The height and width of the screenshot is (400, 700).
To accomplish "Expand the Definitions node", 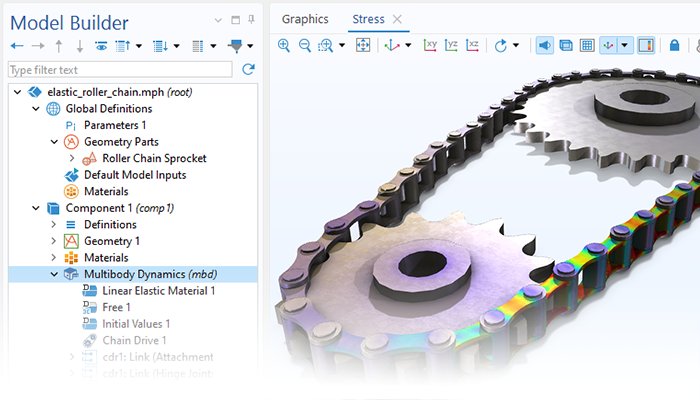I will [x=54, y=224].
